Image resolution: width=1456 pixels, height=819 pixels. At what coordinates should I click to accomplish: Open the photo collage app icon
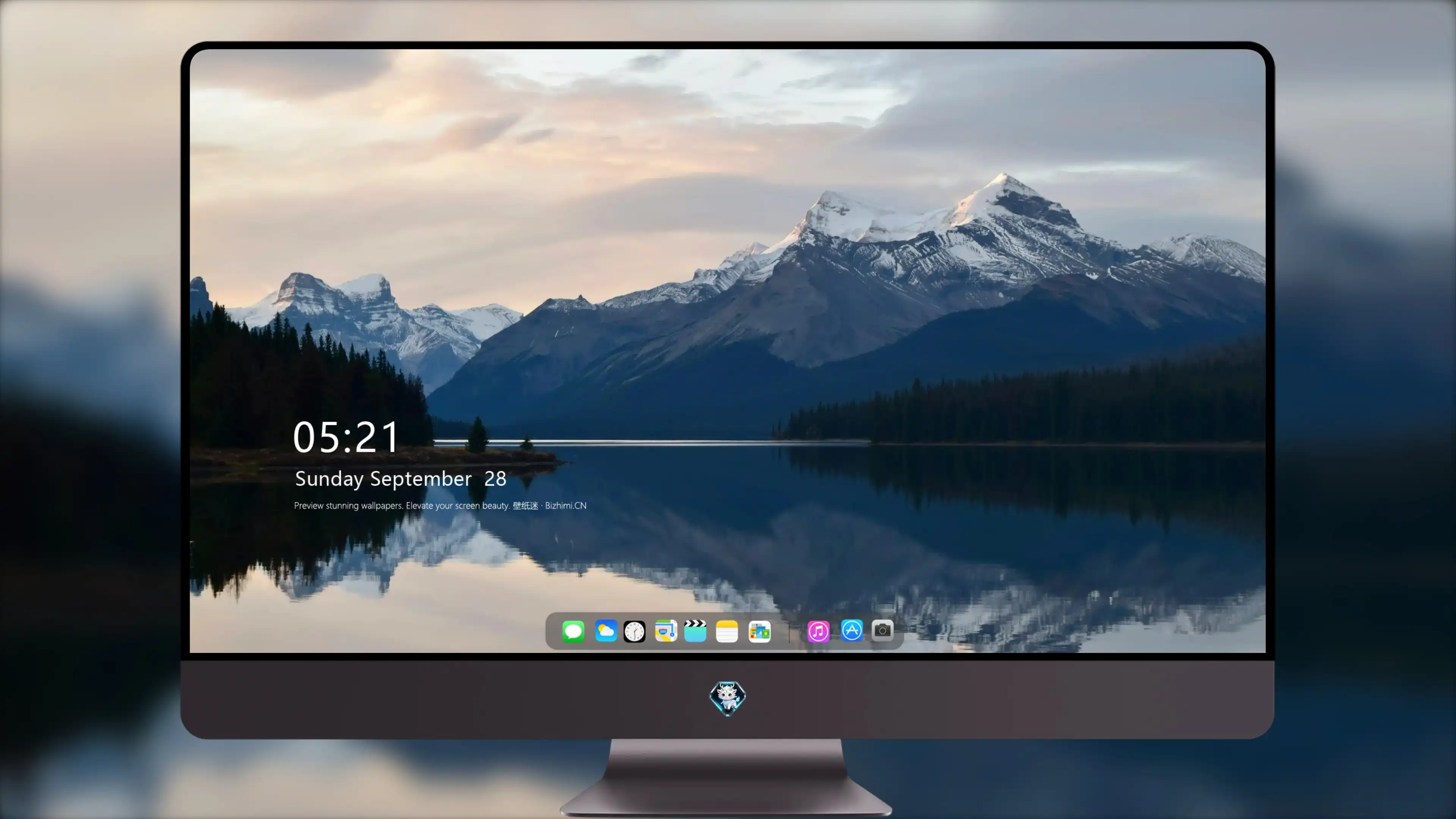point(759,631)
